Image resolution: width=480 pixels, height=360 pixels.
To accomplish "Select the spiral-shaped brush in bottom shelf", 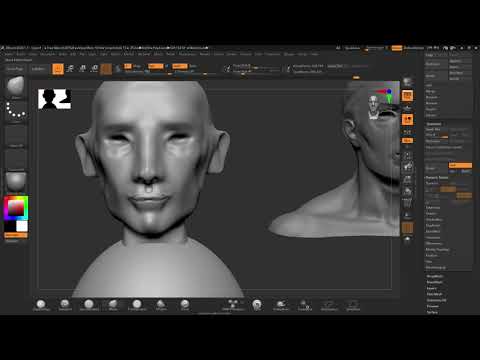I will coord(257,305).
